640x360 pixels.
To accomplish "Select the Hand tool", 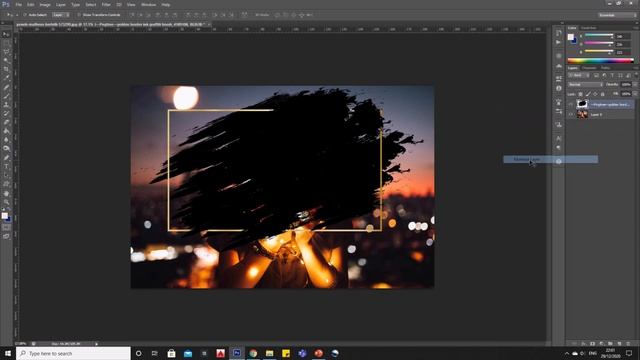I will (x=6, y=194).
